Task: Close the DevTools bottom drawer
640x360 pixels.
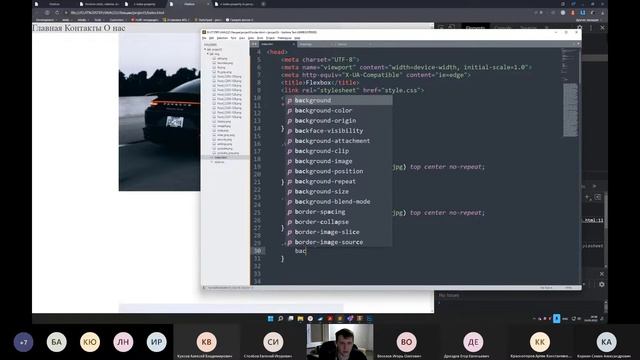Action: click(x=602, y=274)
